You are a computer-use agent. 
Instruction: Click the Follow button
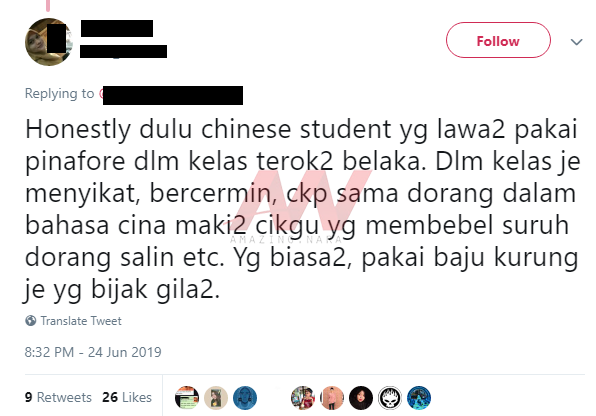click(498, 40)
